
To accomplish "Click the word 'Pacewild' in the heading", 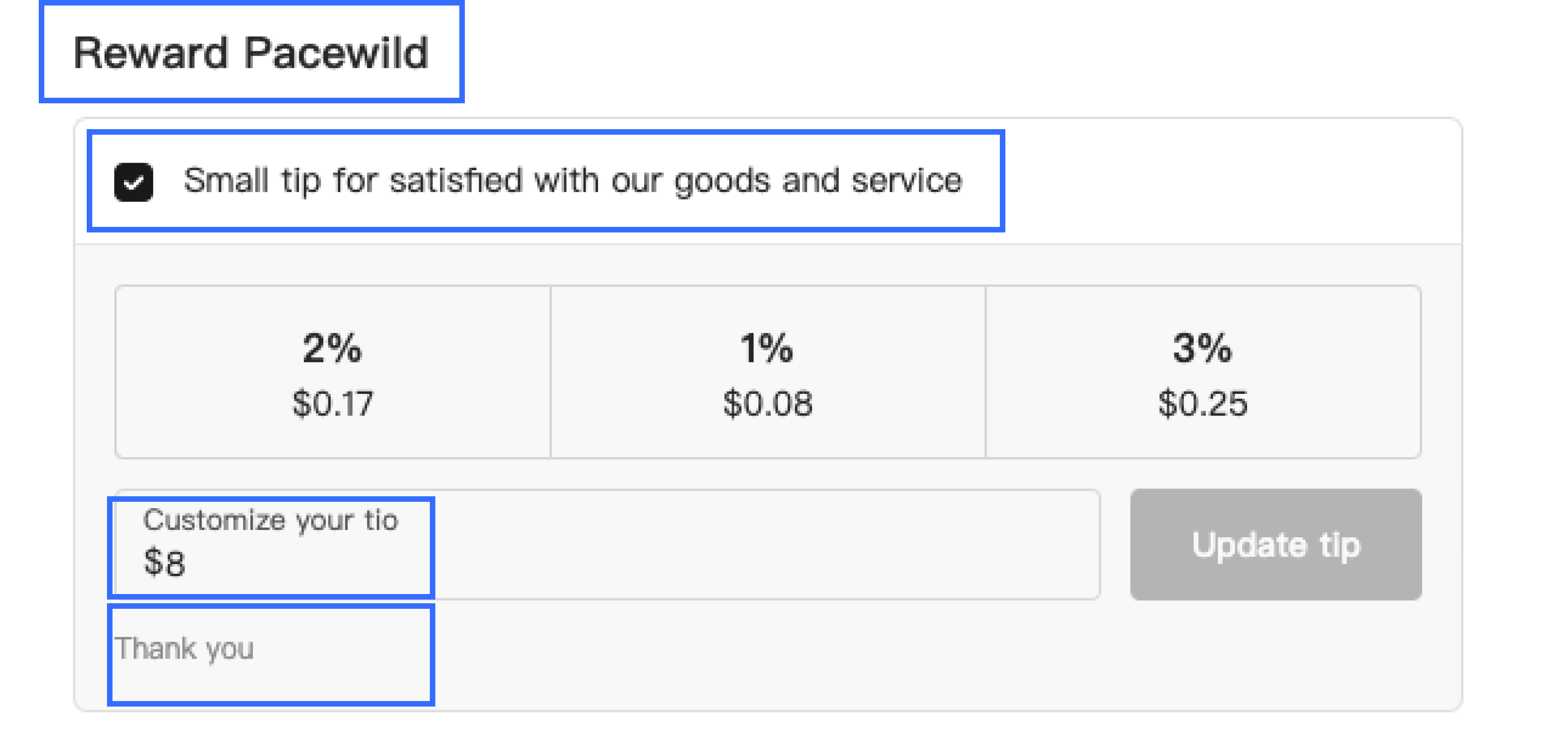I will coord(336,53).
